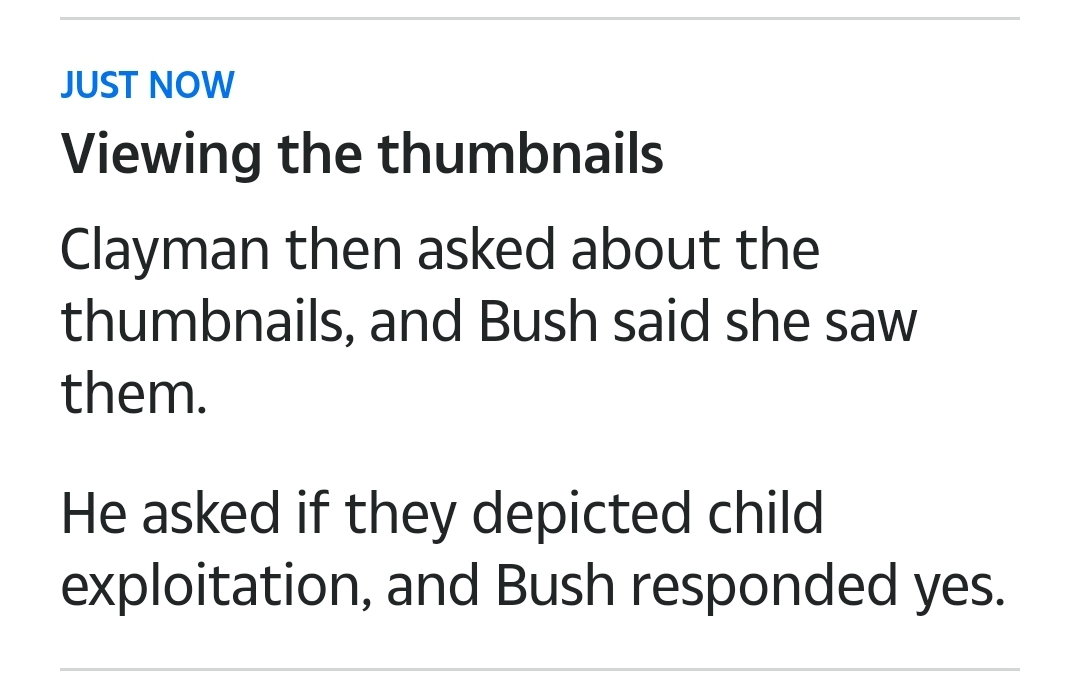The image size is (1080, 678).
Task: Click the word 'Bush' in first paragraph
Action: point(537,321)
